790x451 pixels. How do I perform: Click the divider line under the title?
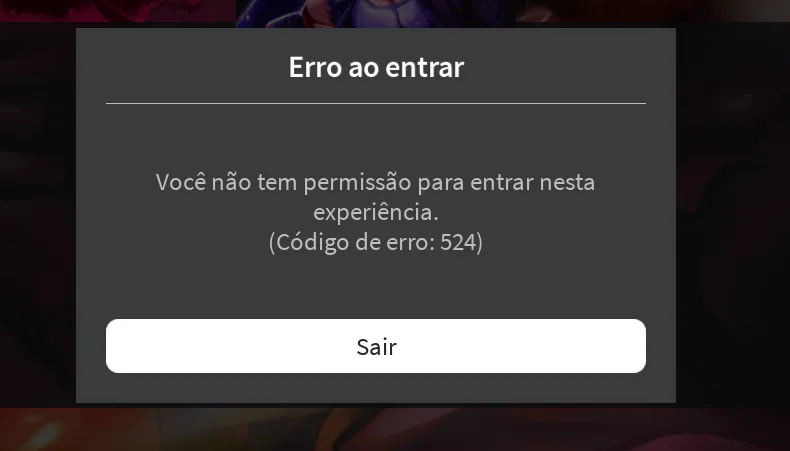click(376, 103)
